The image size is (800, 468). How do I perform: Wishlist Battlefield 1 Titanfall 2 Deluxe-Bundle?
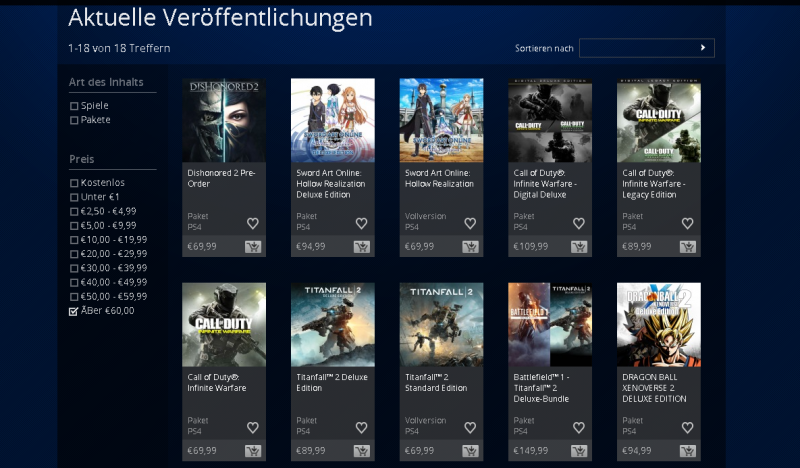pos(579,427)
